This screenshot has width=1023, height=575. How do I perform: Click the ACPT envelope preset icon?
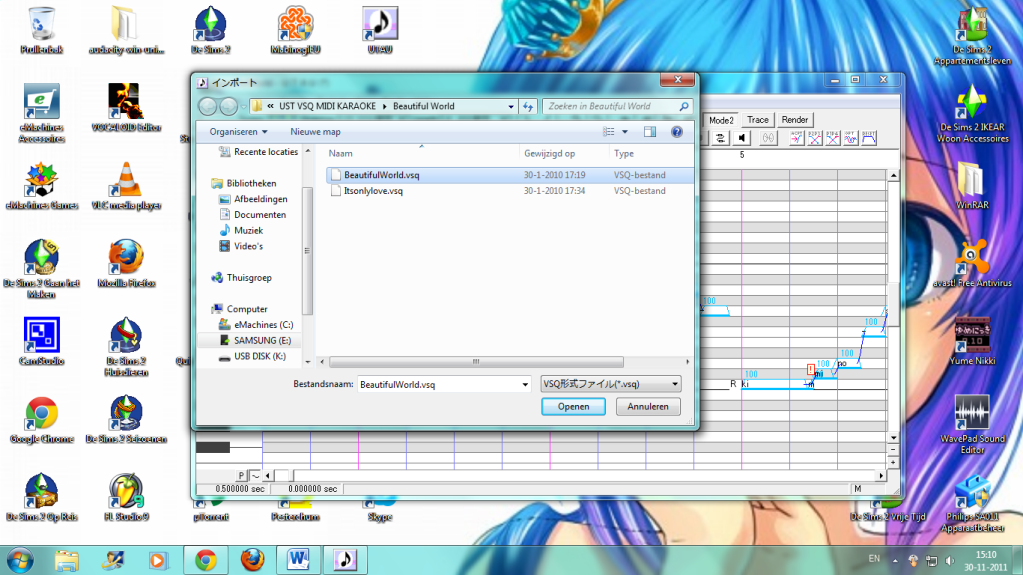(797, 138)
